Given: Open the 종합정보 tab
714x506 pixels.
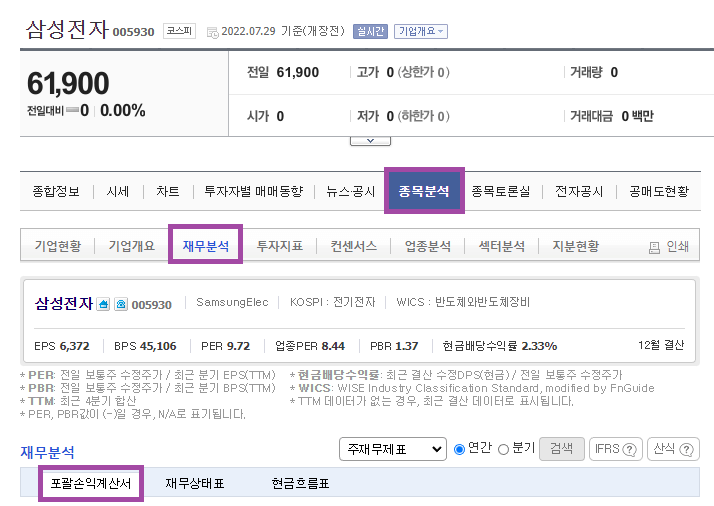Looking at the screenshot, I should [56, 191].
